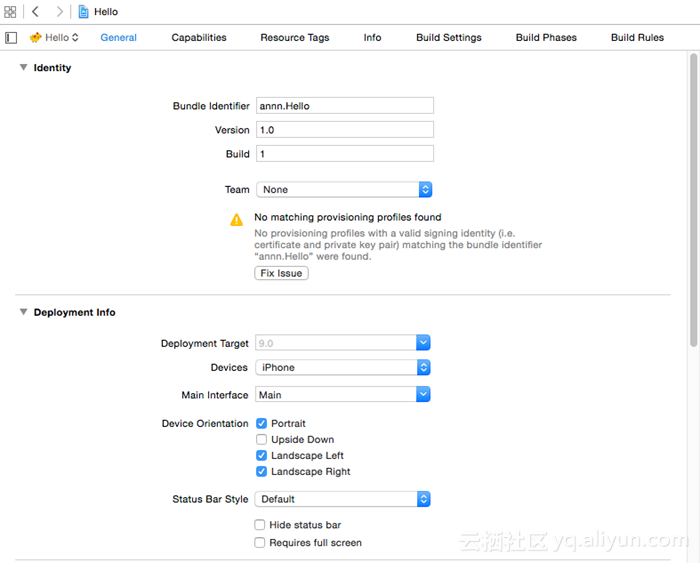Open the Hello target selector popup

[x=54, y=38]
